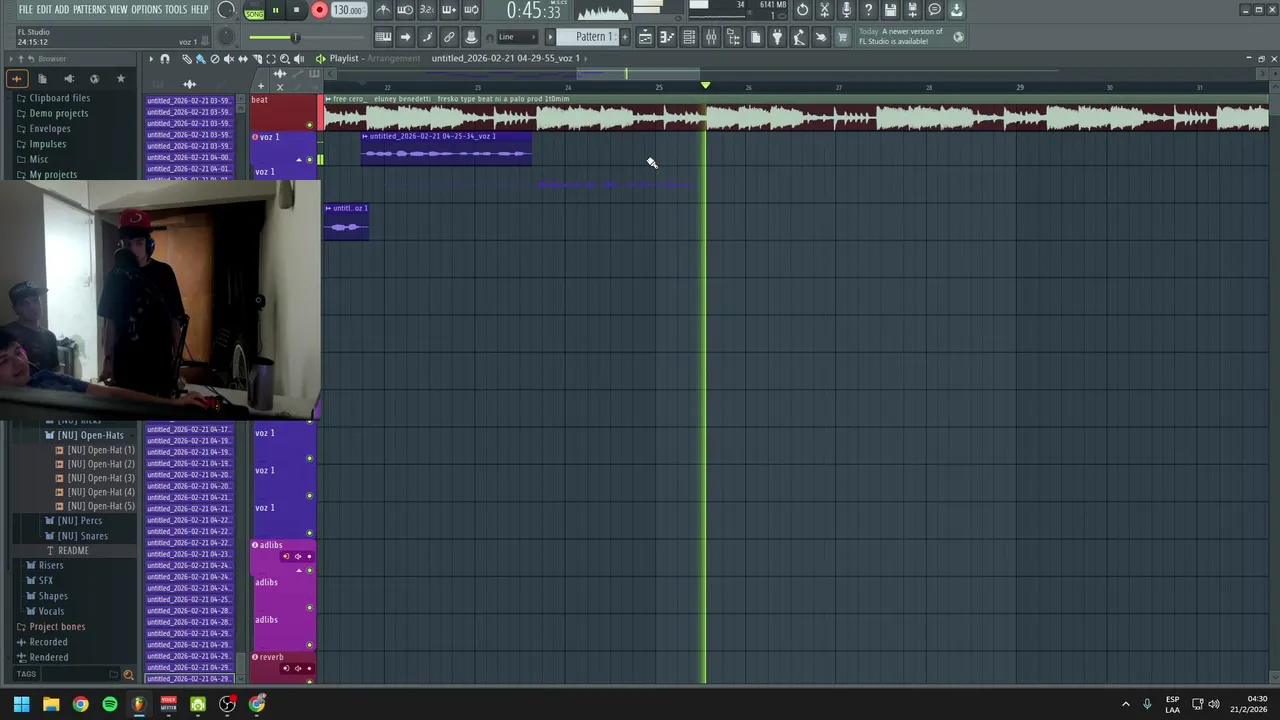Toggle loop recording icon
1280x720 pixels.
471,10
